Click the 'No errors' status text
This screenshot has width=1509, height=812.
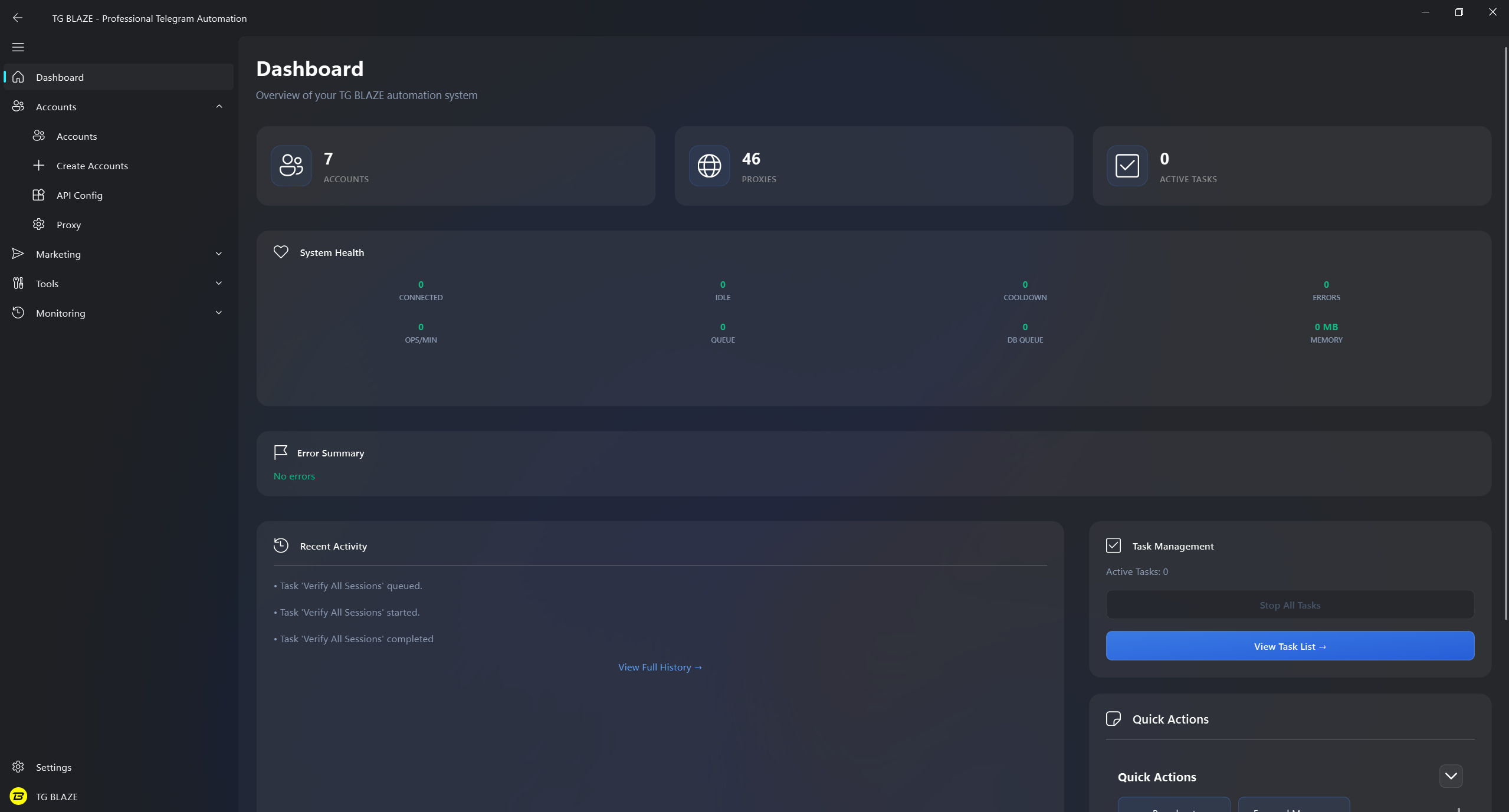[294, 476]
